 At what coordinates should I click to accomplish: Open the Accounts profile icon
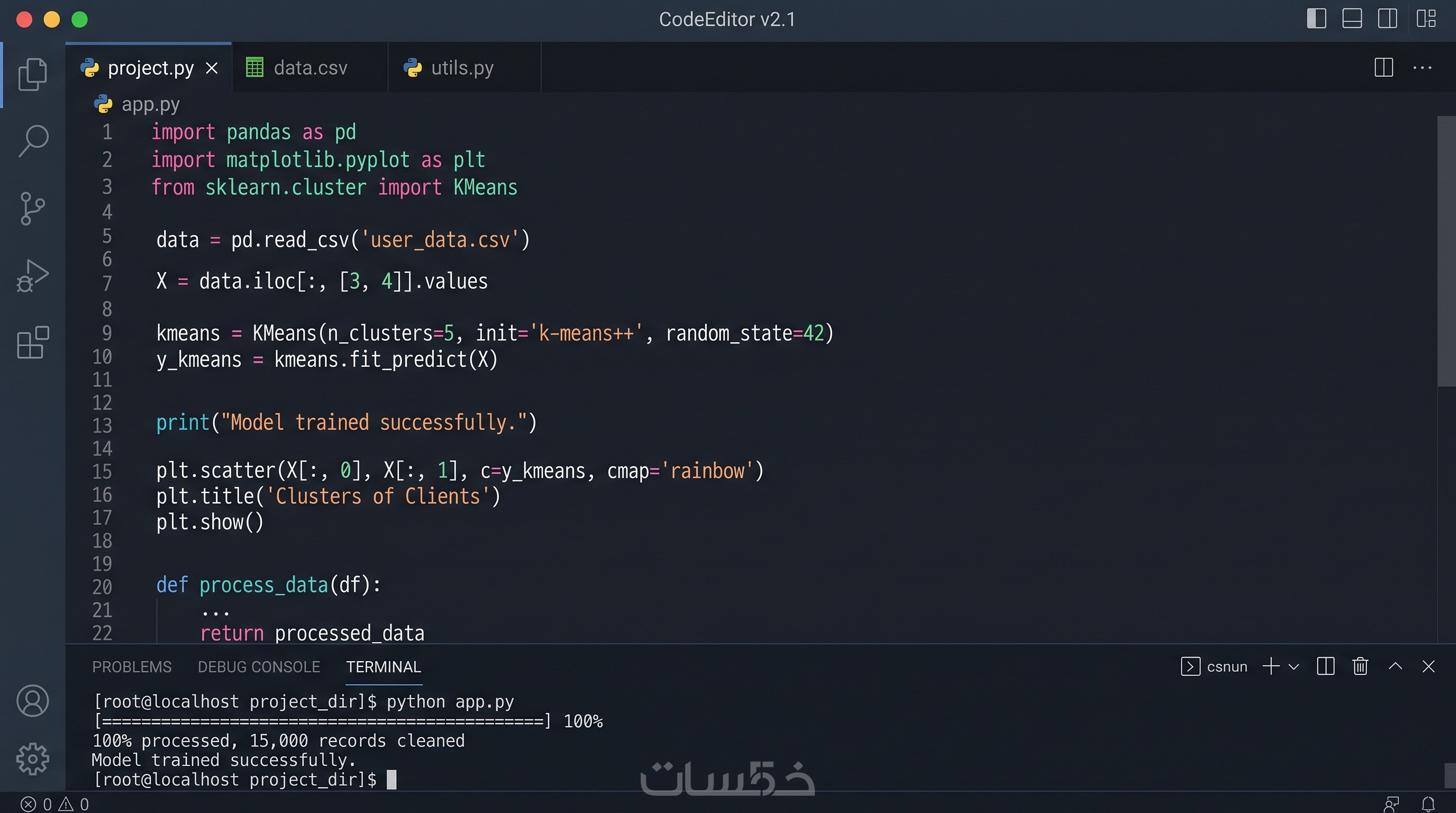pos(33,700)
